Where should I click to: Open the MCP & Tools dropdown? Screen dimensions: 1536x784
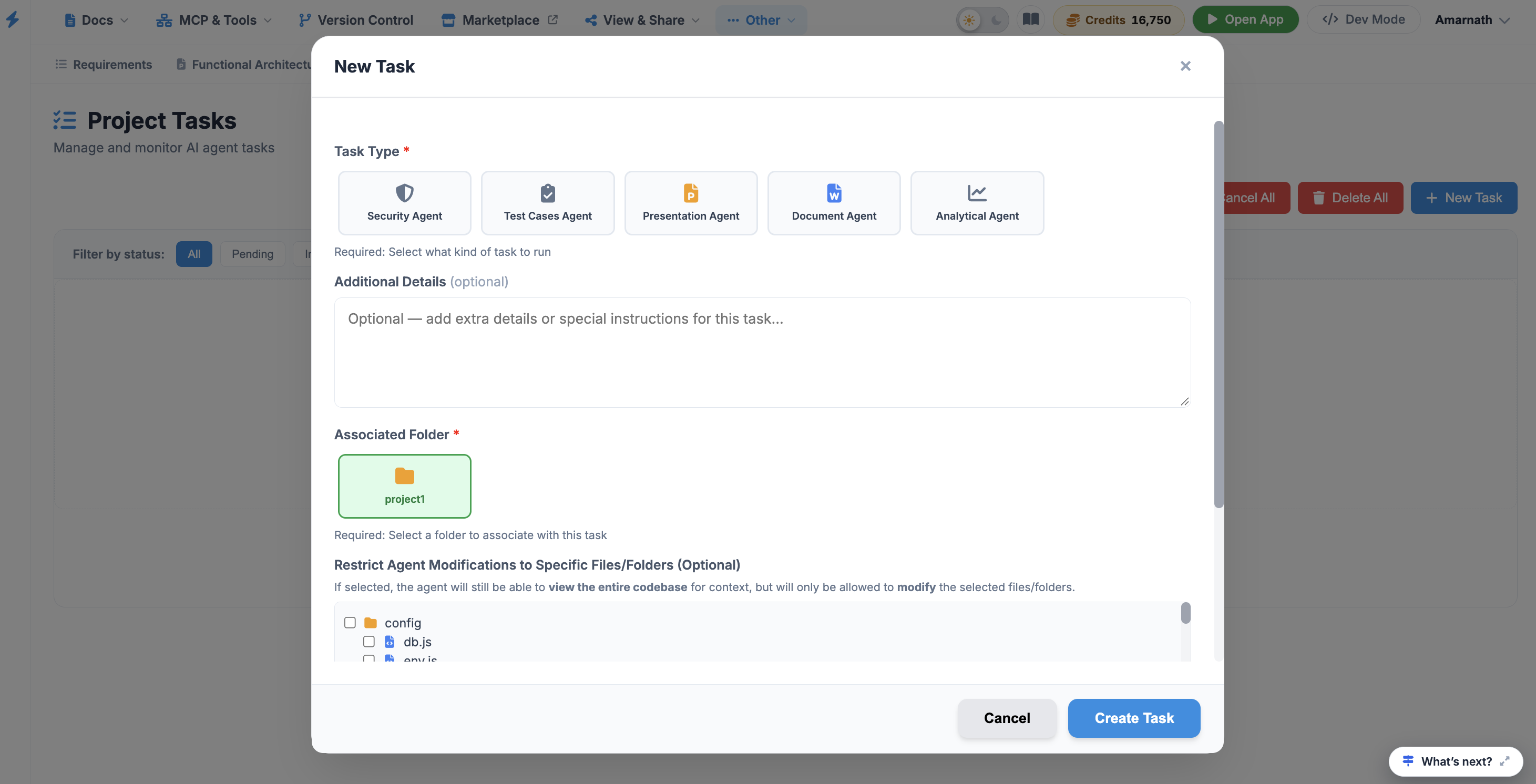(214, 19)
